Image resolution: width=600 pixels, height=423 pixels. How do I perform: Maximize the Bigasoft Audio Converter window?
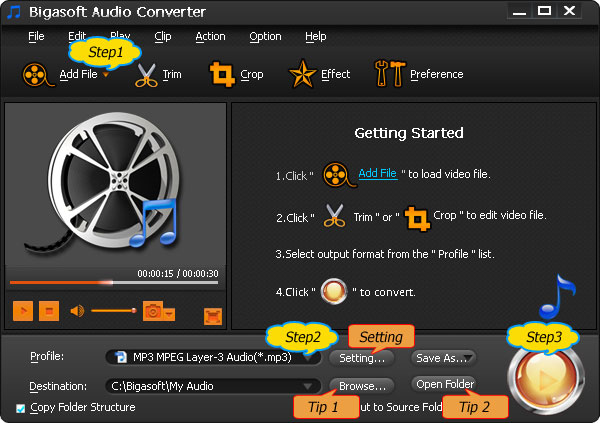pos(544,11)
